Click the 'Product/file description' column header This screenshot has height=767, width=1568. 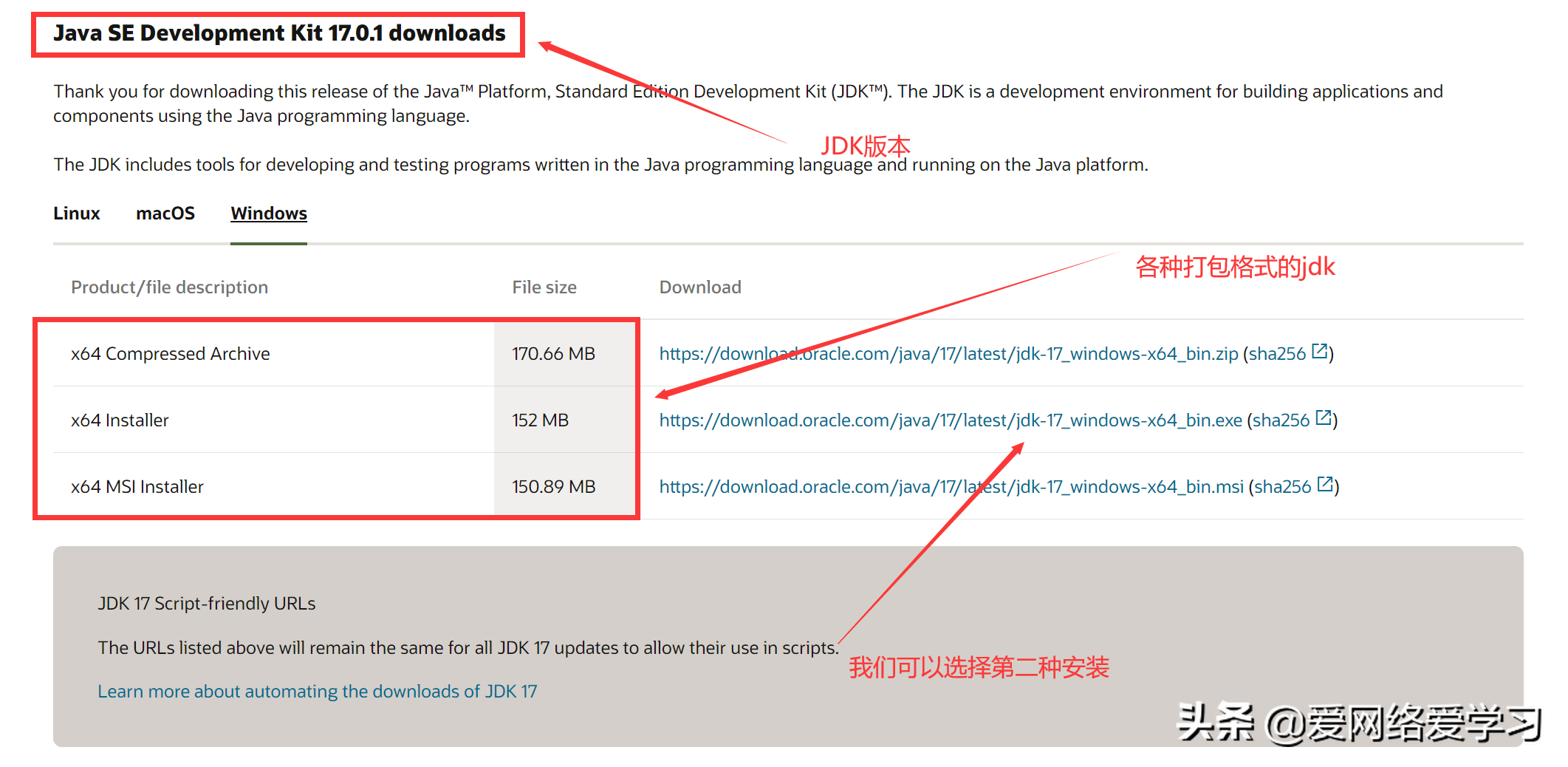tap(169, 287)
